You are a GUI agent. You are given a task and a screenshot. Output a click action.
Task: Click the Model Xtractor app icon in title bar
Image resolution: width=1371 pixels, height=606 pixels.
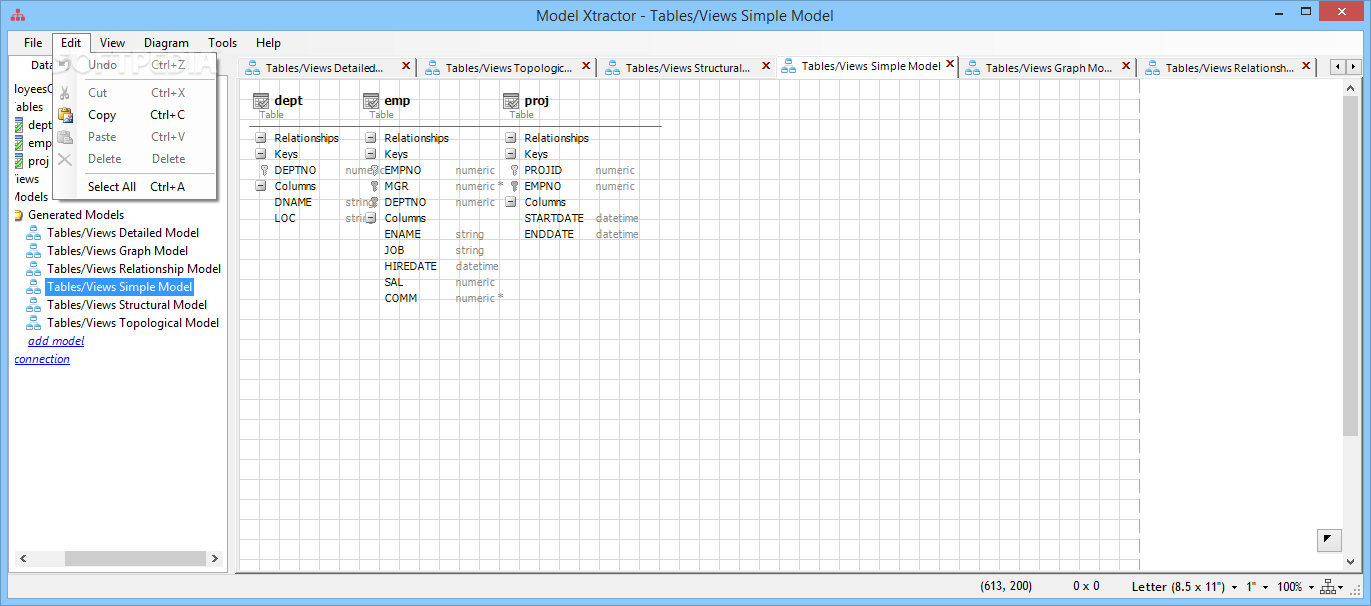(17, 15)
